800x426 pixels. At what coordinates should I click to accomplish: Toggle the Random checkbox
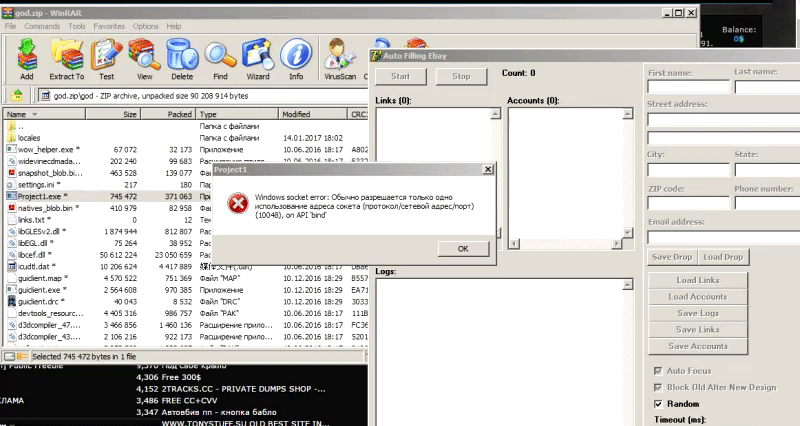pyautogui.click(x=658, y=404)
